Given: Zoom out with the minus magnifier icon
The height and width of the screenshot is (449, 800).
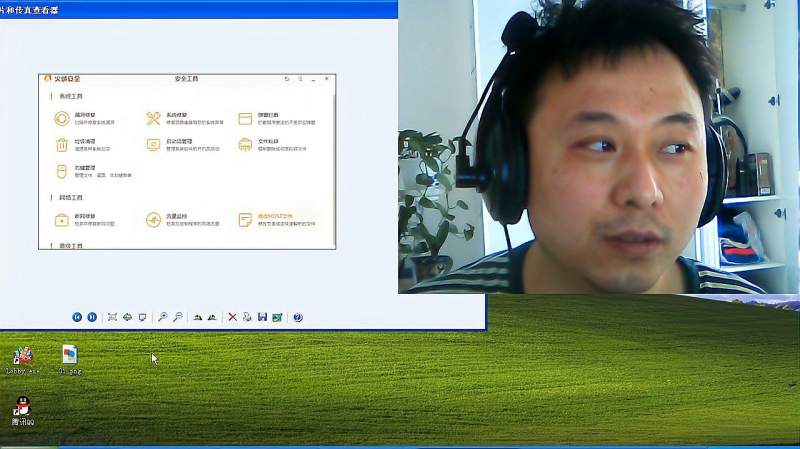Looking at the screenshot, I should (x=178, y=317).
